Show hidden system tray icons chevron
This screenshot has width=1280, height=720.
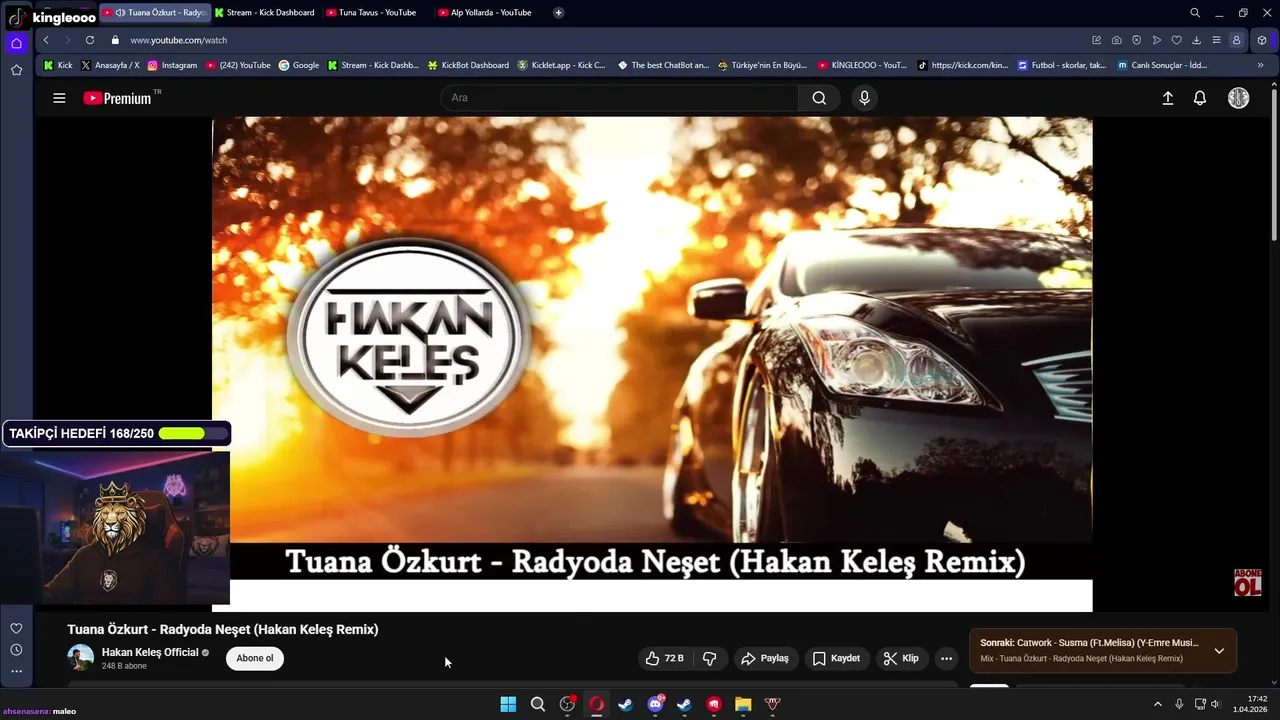click(1158, 704)
